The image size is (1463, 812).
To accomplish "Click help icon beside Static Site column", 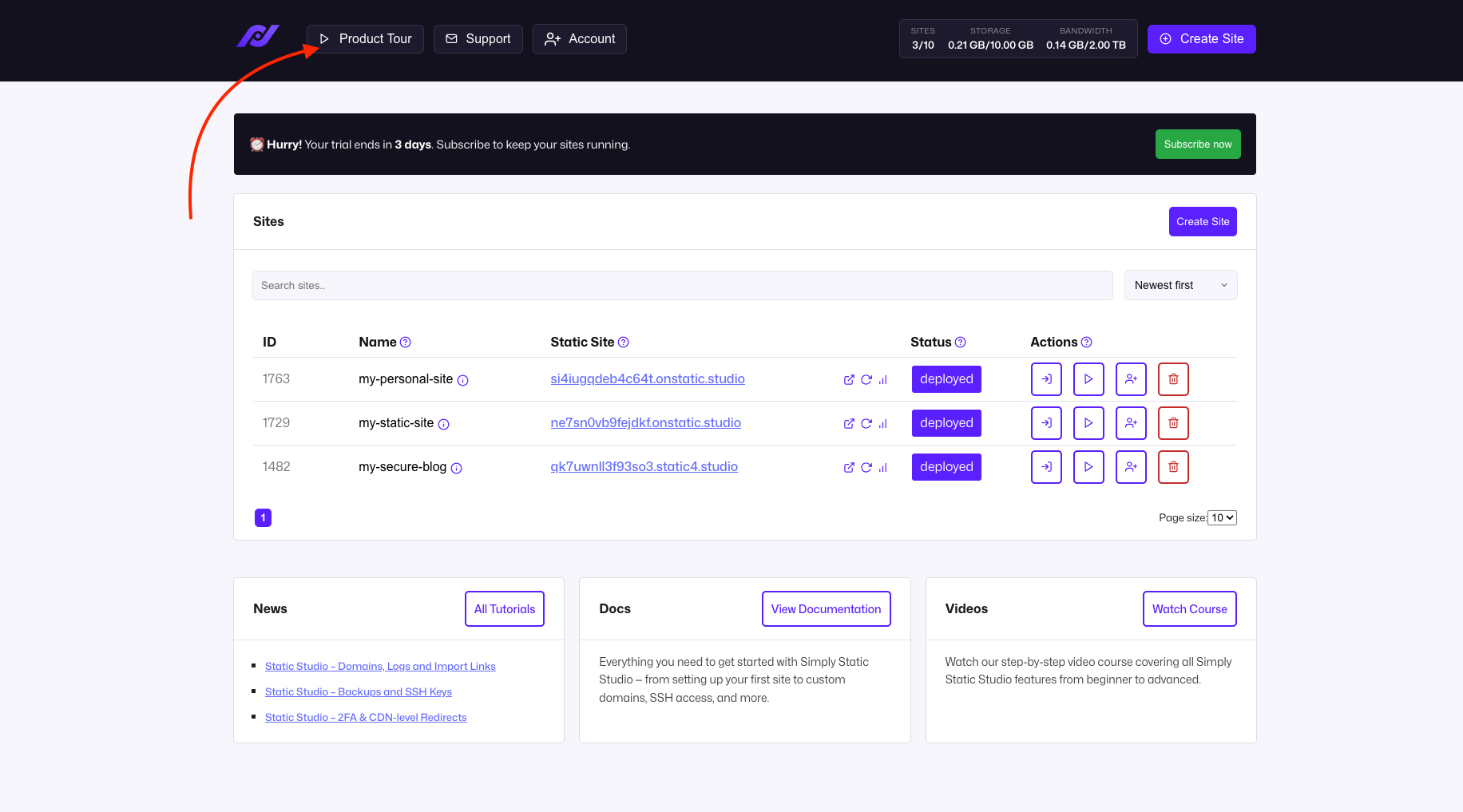I will (624, 343).
